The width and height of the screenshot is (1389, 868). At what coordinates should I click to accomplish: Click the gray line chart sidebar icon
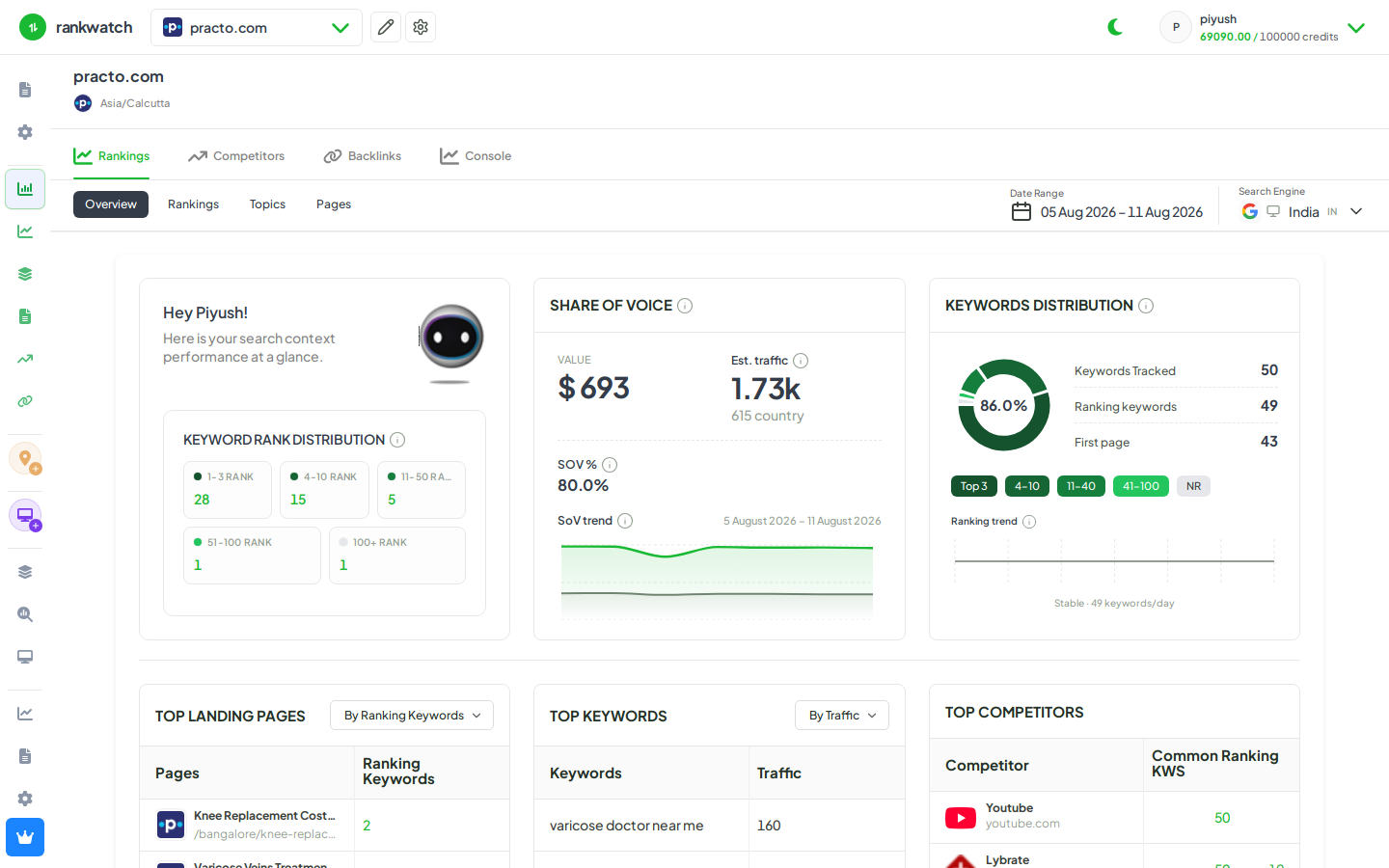(25, 714)
